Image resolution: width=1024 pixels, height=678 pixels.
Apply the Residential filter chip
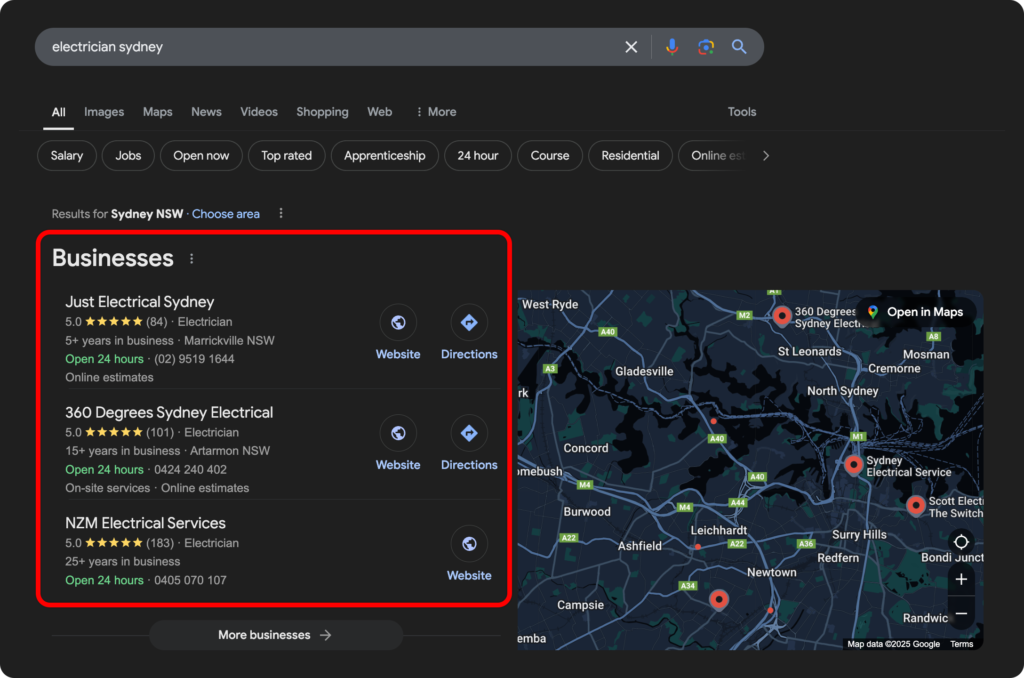coord(630,155)
